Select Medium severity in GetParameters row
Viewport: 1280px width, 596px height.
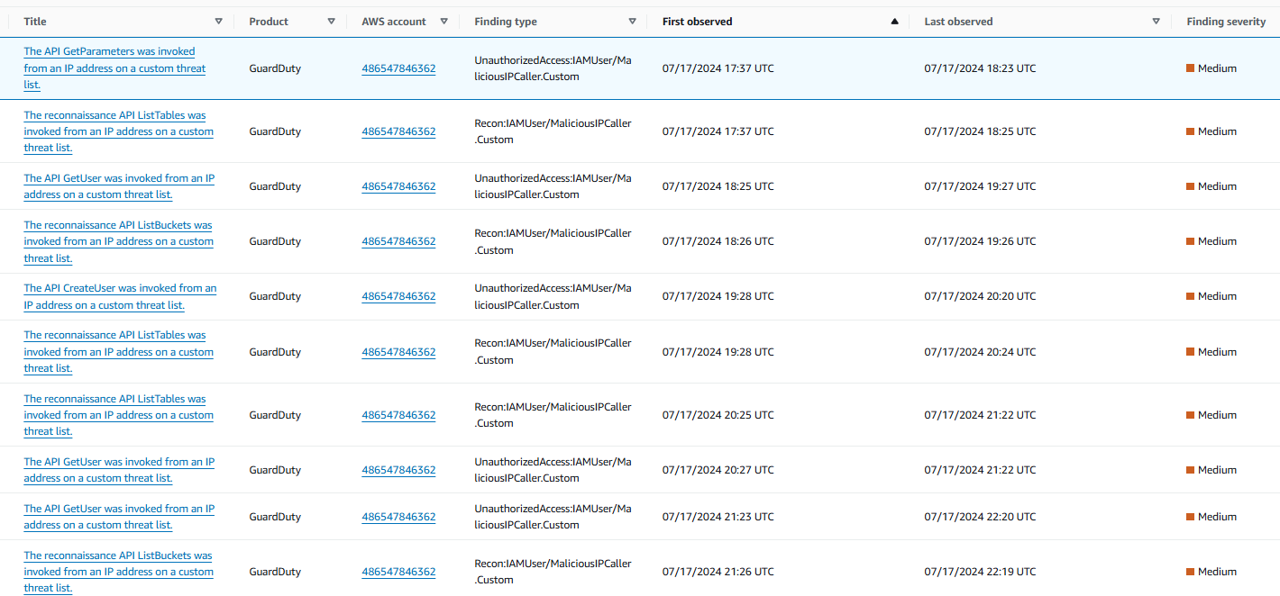(x=1211, y=69)
